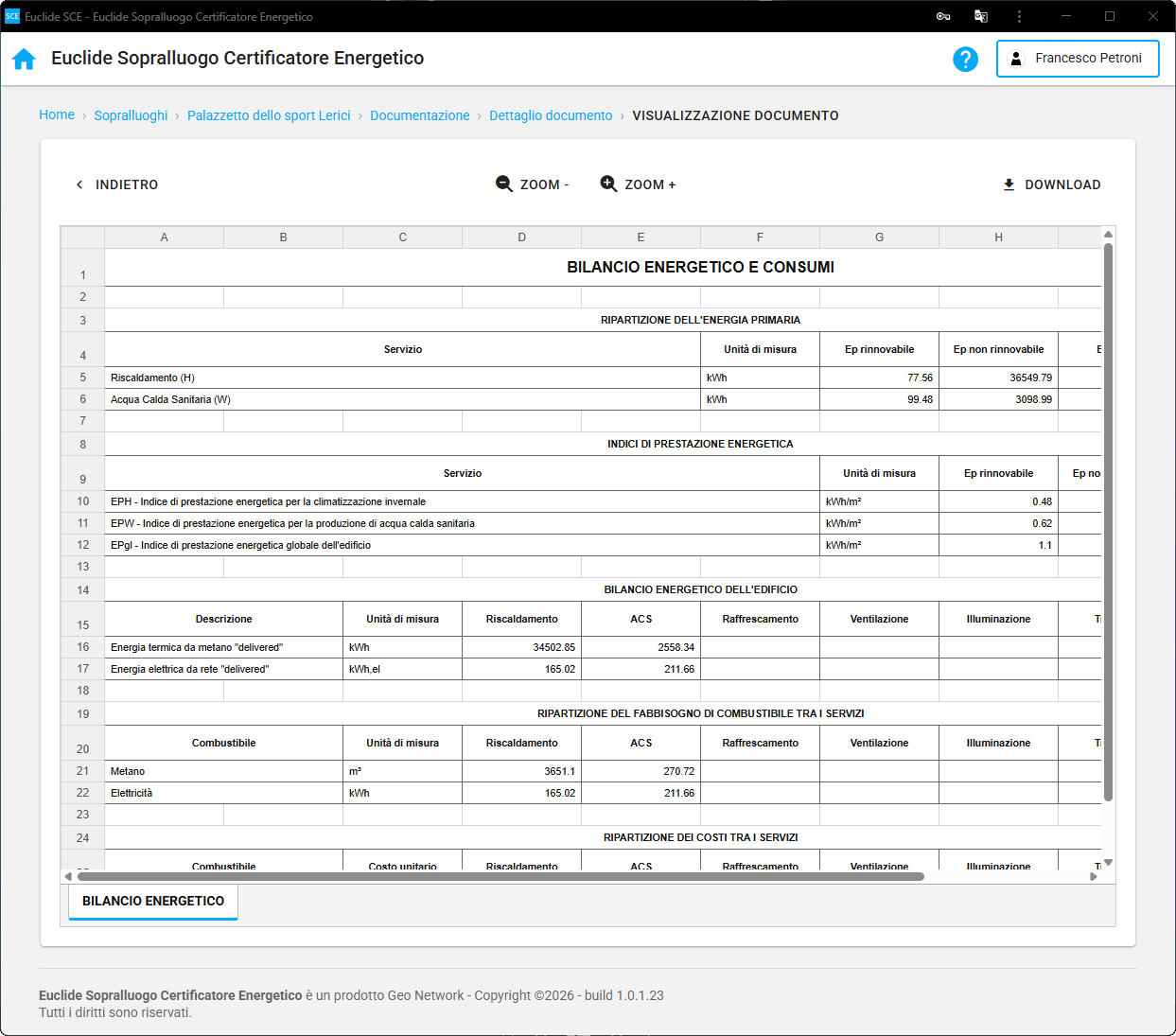The width and height of the screenshot is (1176, 1036).
Task: Select row 5 header
Action: coord(83,378)
